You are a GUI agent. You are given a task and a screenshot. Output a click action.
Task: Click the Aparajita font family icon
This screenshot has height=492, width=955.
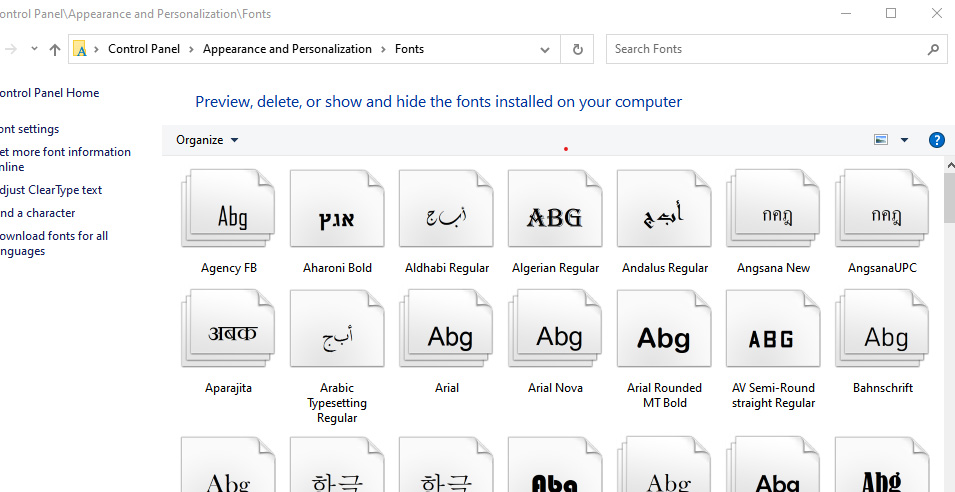click(228, 328)
